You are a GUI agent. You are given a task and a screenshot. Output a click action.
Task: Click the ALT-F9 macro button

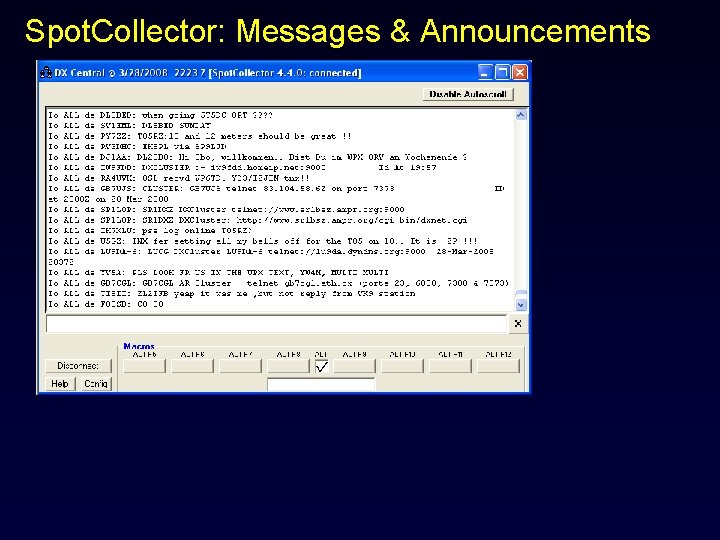354,366
